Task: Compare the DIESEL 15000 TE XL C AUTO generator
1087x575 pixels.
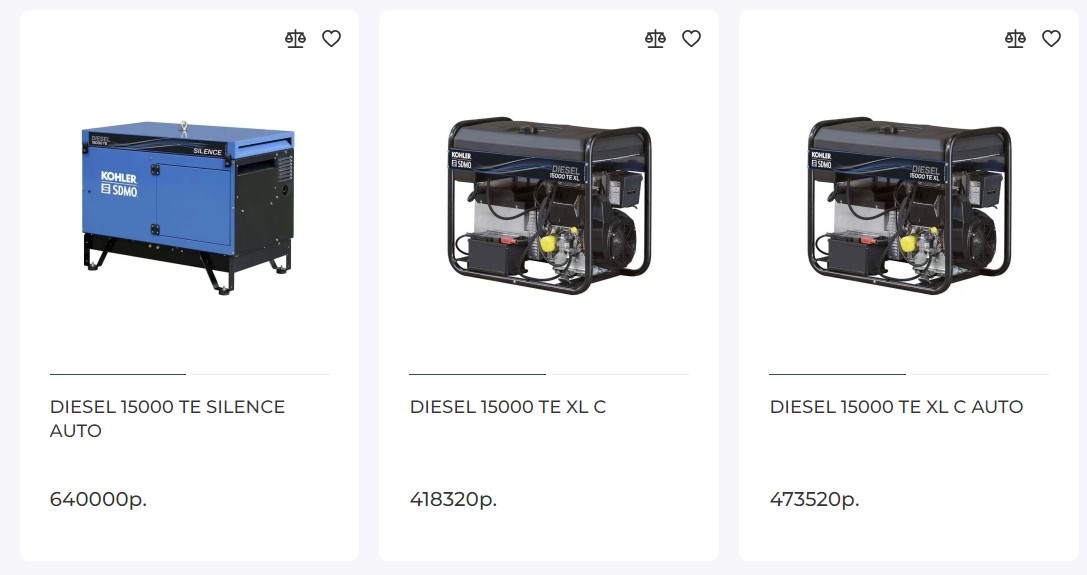Action: pyautogui.click(x=1016, y=39)
